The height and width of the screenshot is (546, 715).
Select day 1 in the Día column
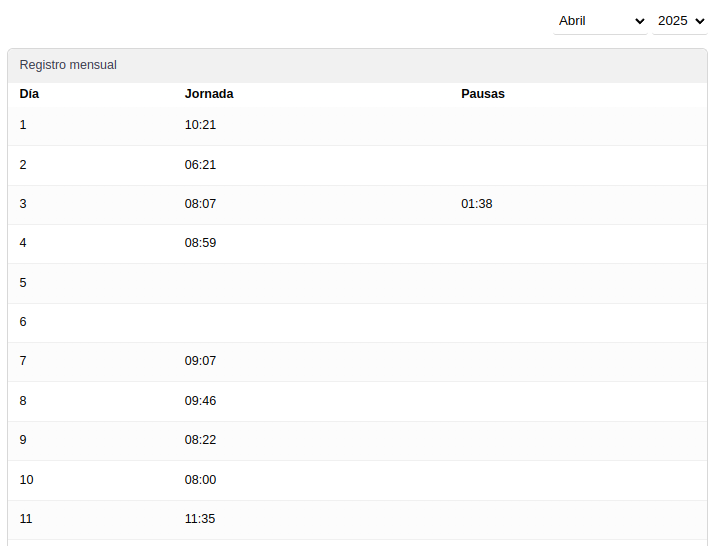(23, 125)
